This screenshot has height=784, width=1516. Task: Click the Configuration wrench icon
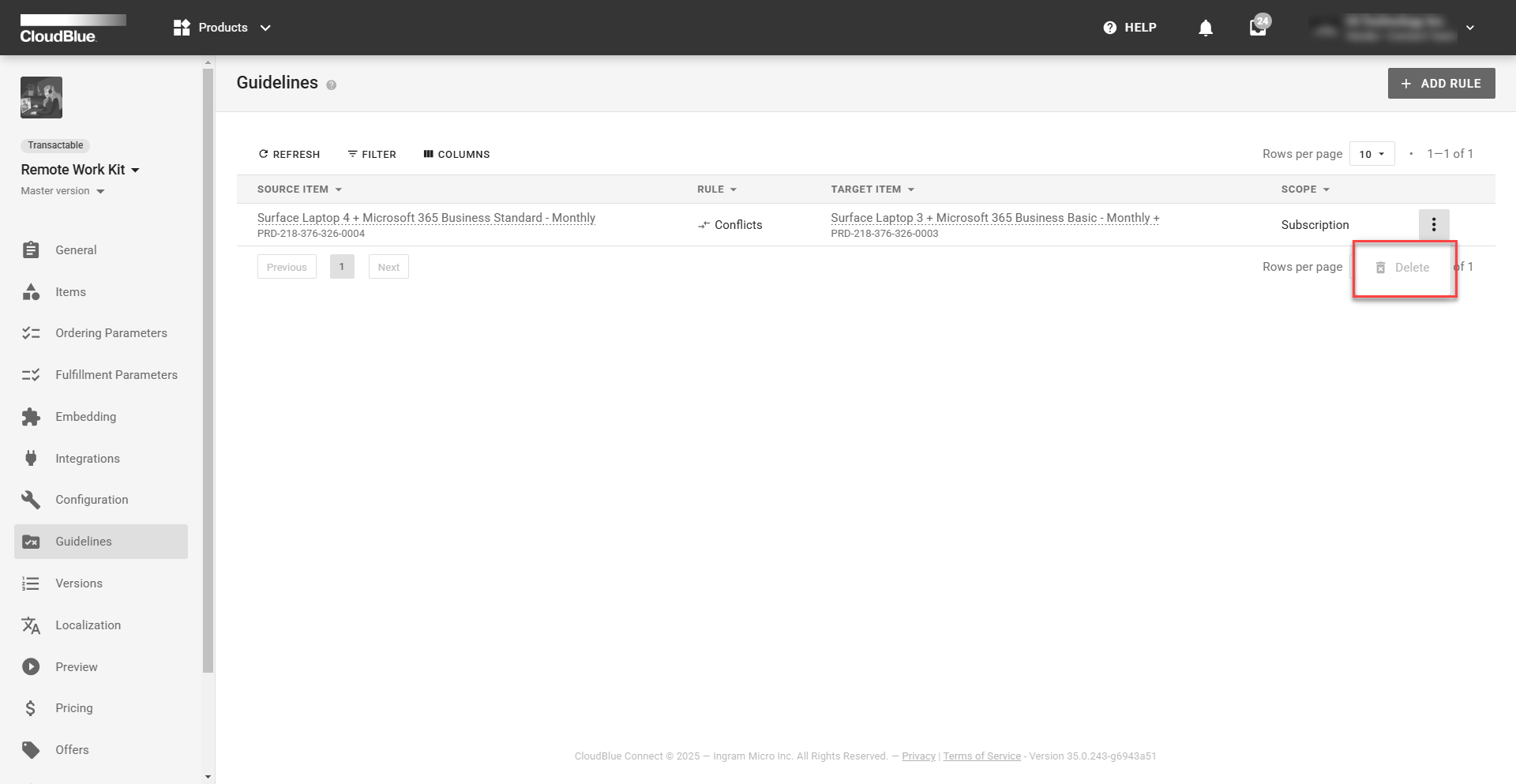pos(31,500)
